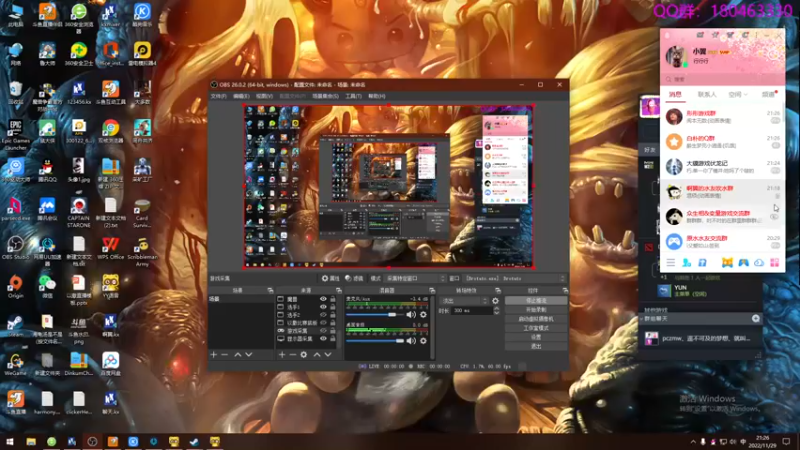Open the QQ game controller icon in the bottom bar
Viewport: 800px width, 450px height.
pos(743,262)
